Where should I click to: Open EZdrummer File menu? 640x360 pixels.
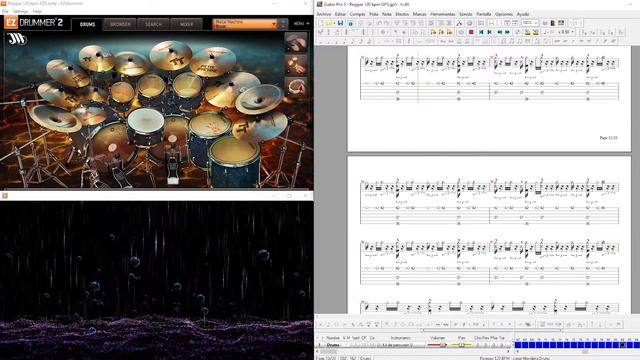(x=5, y=11)
